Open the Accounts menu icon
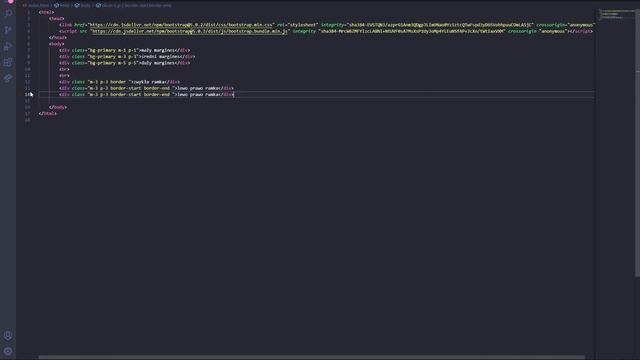 (x=8, y=336)
